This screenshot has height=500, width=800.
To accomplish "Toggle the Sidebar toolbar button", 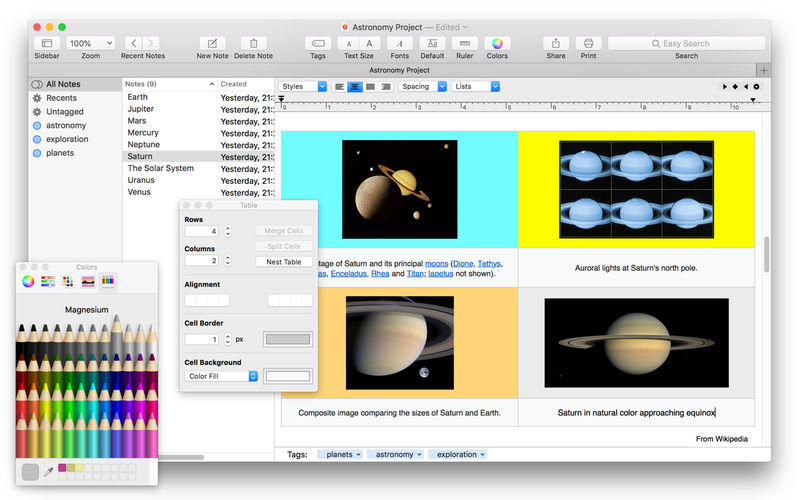I will click(x=46, y=44).
